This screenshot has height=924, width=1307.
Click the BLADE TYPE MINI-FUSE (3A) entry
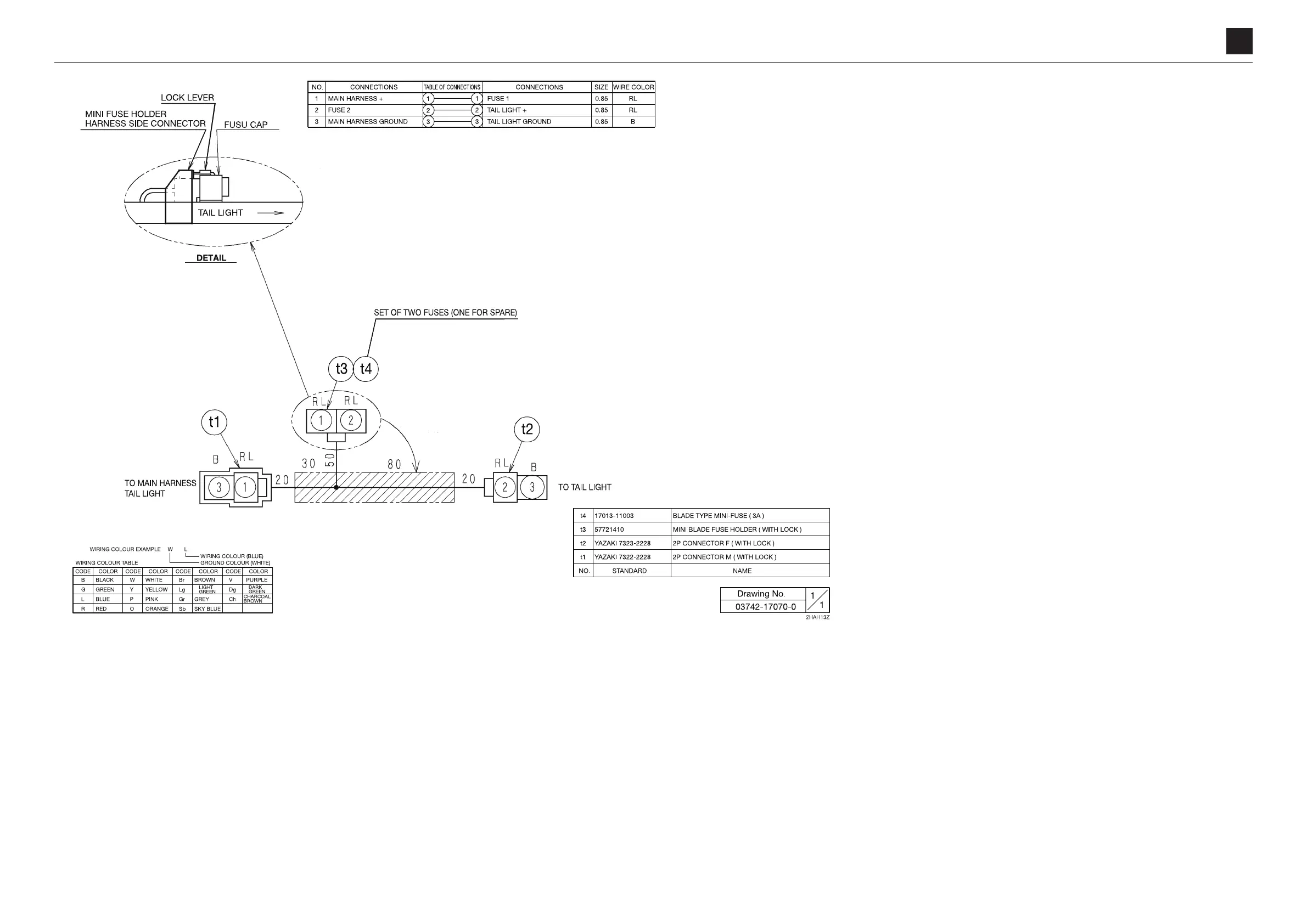718,516
